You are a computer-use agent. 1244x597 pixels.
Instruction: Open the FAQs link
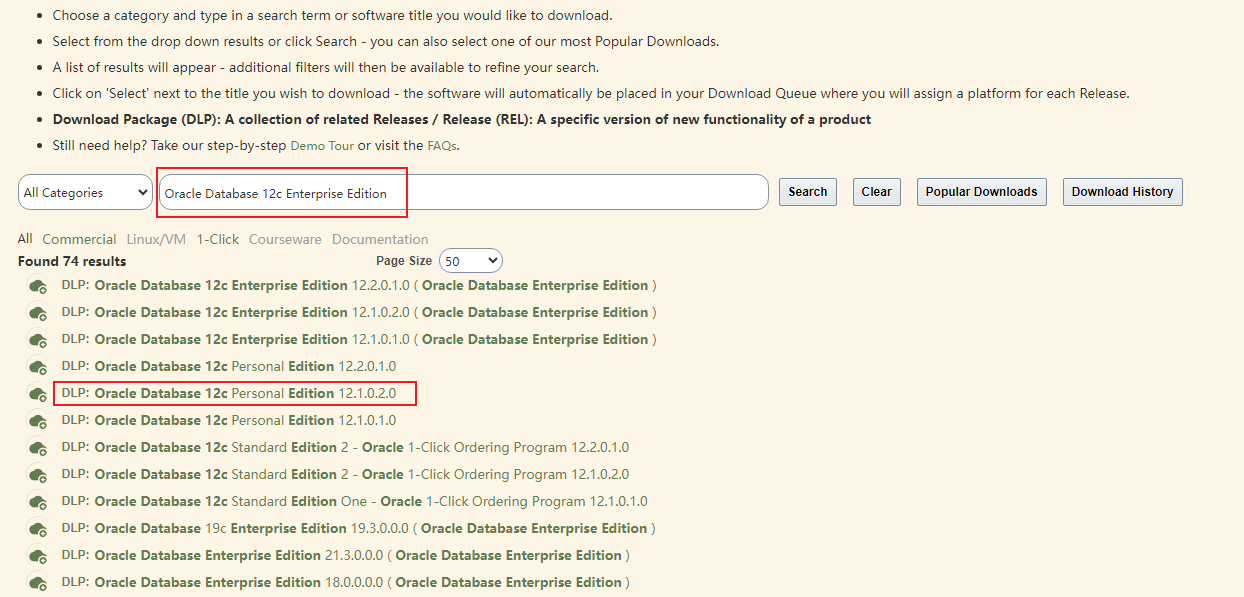[x=442, y=145]
